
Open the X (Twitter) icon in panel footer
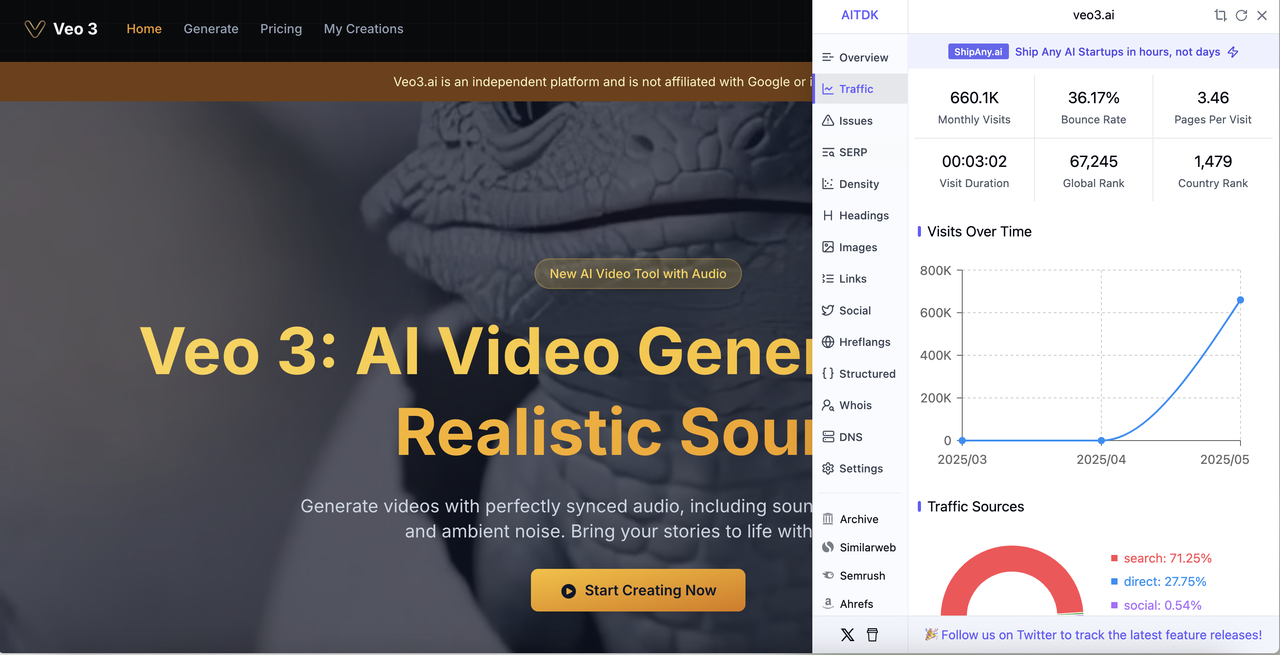tap(848, 635)
